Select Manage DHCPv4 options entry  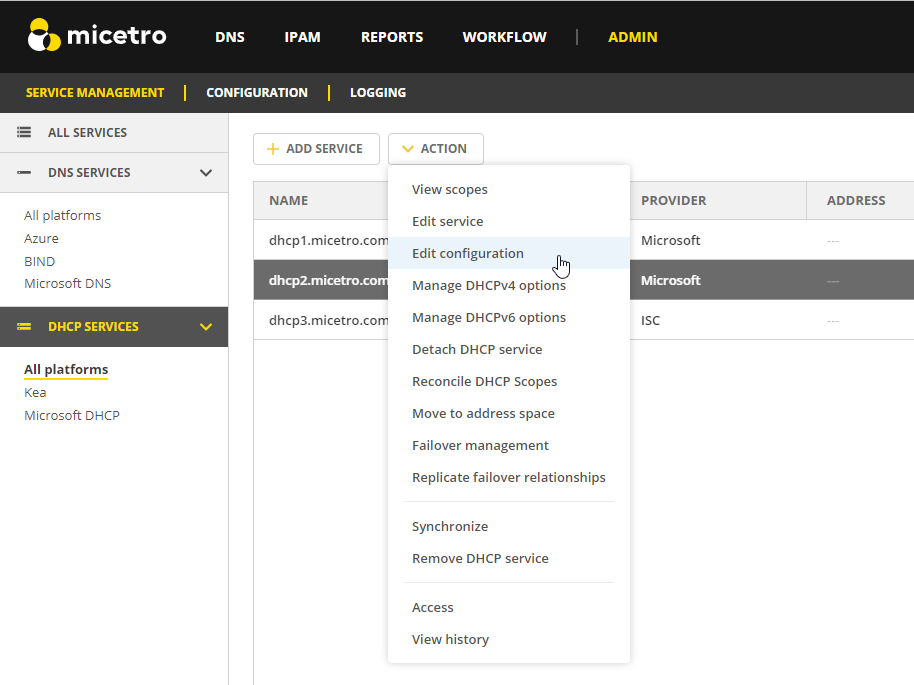(x=509, y=285)
